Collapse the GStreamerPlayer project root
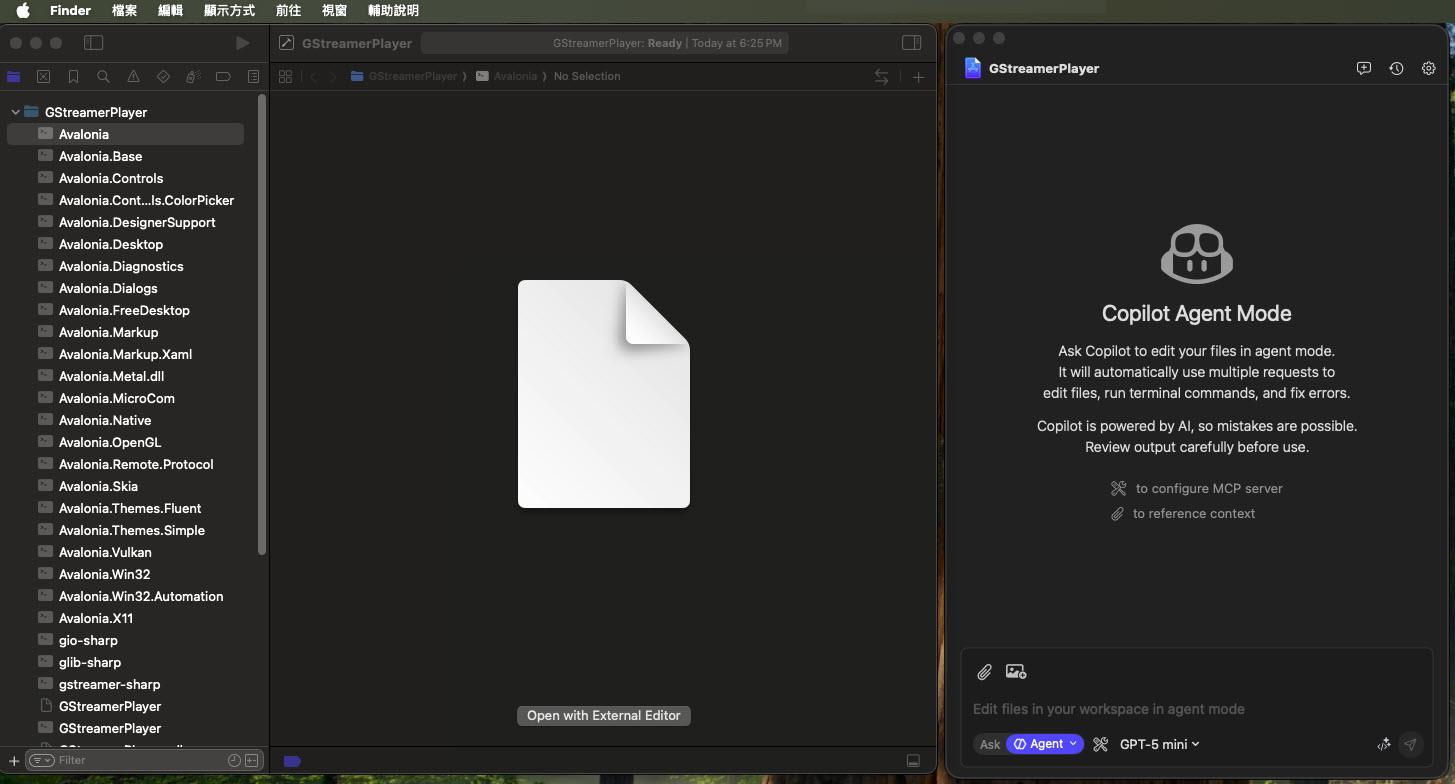 point(15,112)
